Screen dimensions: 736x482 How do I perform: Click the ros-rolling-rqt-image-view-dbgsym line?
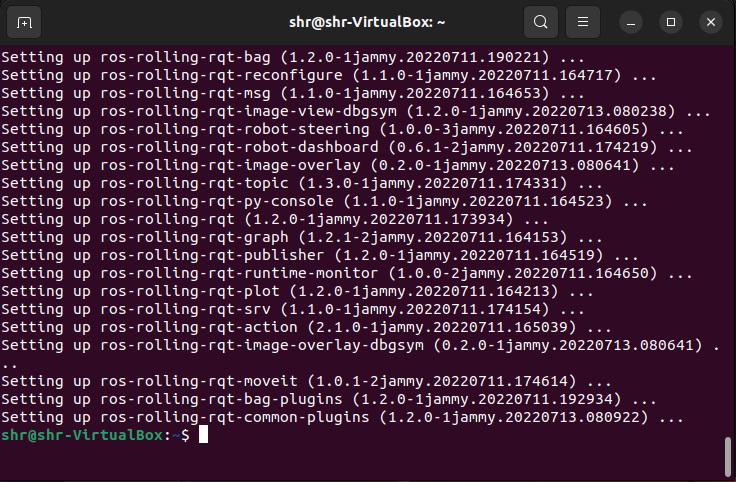tap(356, 111)
